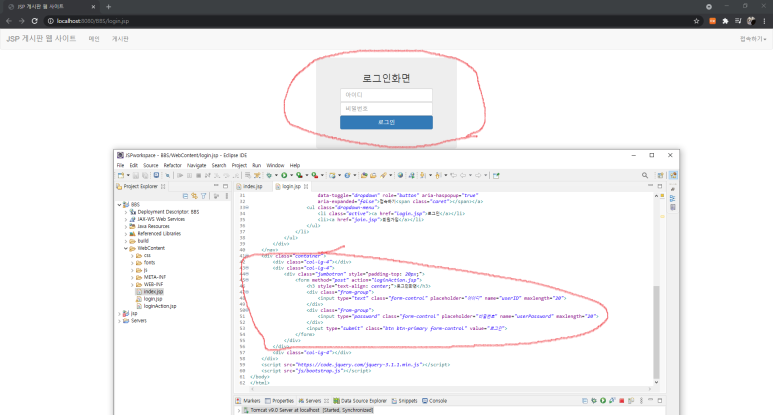The width and height of the screenshot is (773, 415).
Task: Click Link with Editor icon in Project Explorer
Action: tap(194, 196)
